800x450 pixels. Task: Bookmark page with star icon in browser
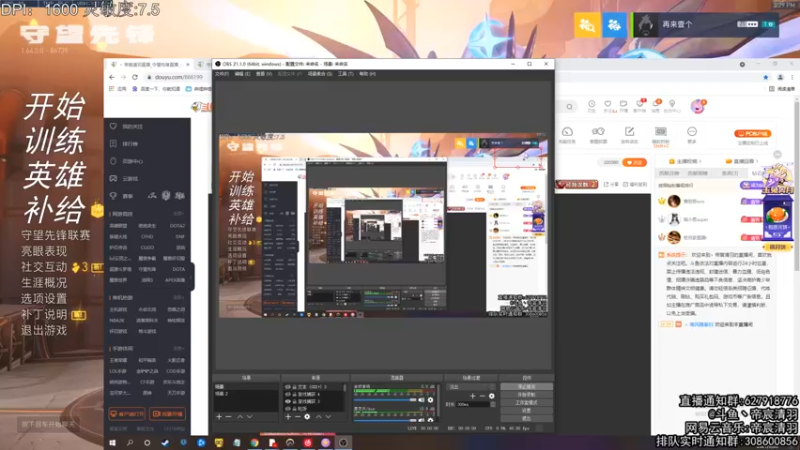(x=766, y=78)
